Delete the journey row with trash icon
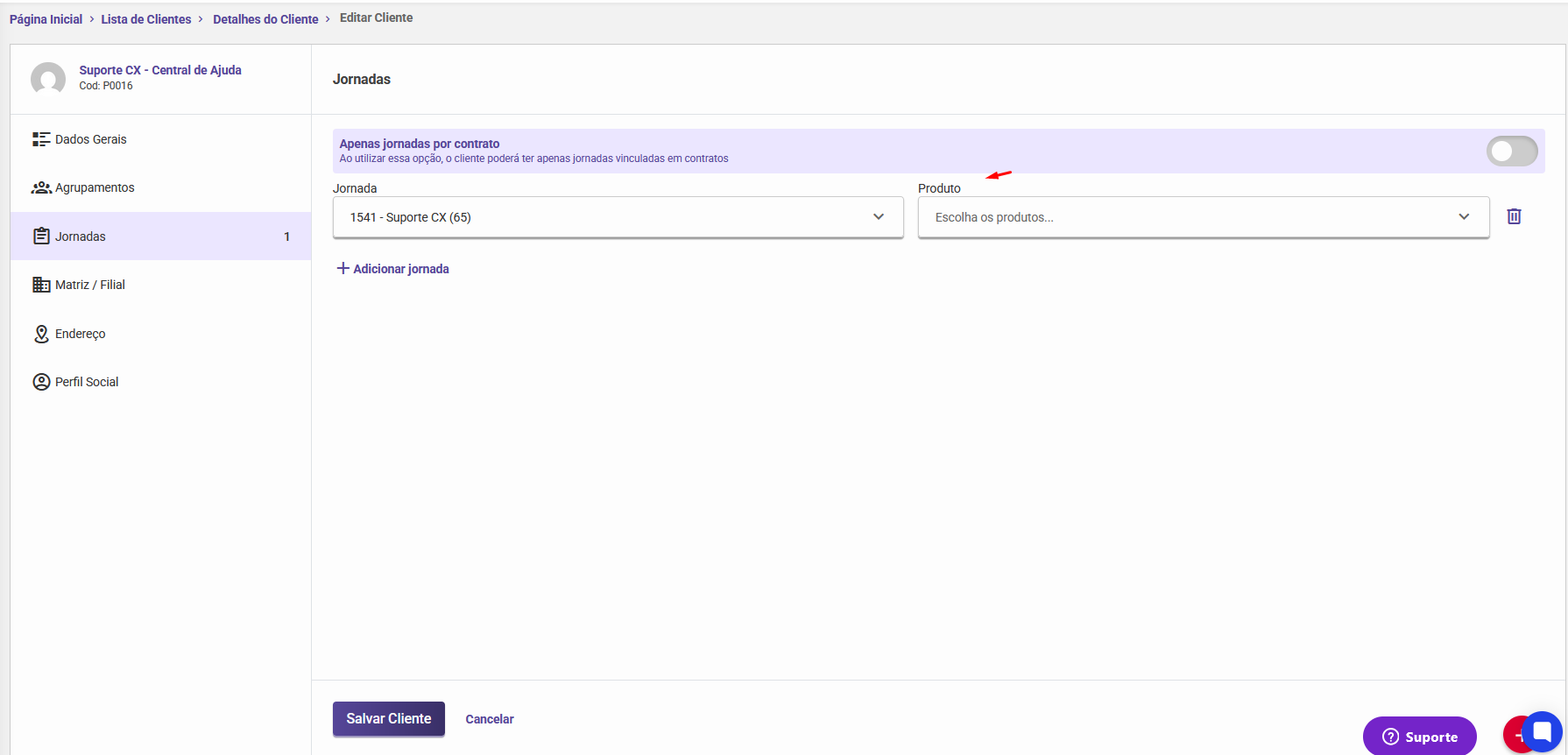The image size is (1568, 755). click(x=1514, y=216)
